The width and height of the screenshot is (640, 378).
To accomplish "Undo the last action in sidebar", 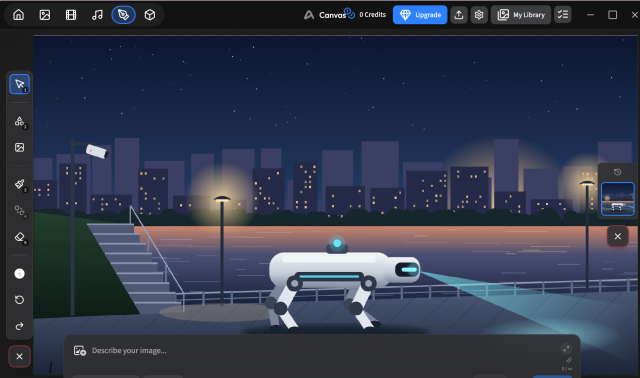I will point(20,300).
